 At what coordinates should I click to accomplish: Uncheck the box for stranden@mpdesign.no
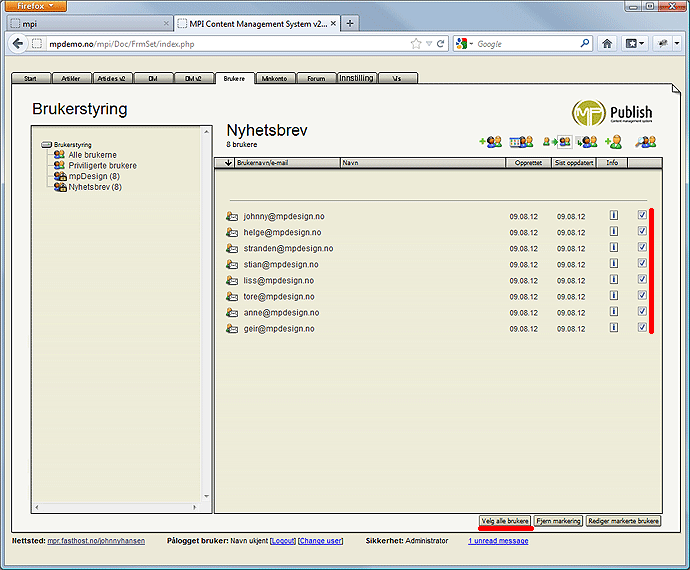642,247
